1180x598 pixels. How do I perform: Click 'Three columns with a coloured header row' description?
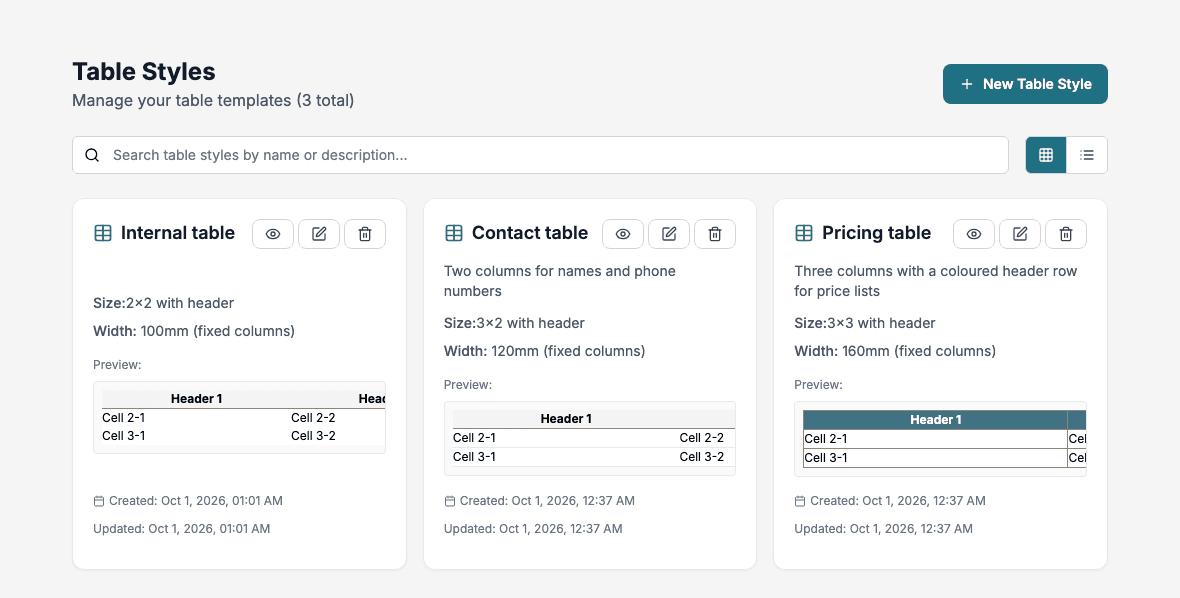point(935,281)
